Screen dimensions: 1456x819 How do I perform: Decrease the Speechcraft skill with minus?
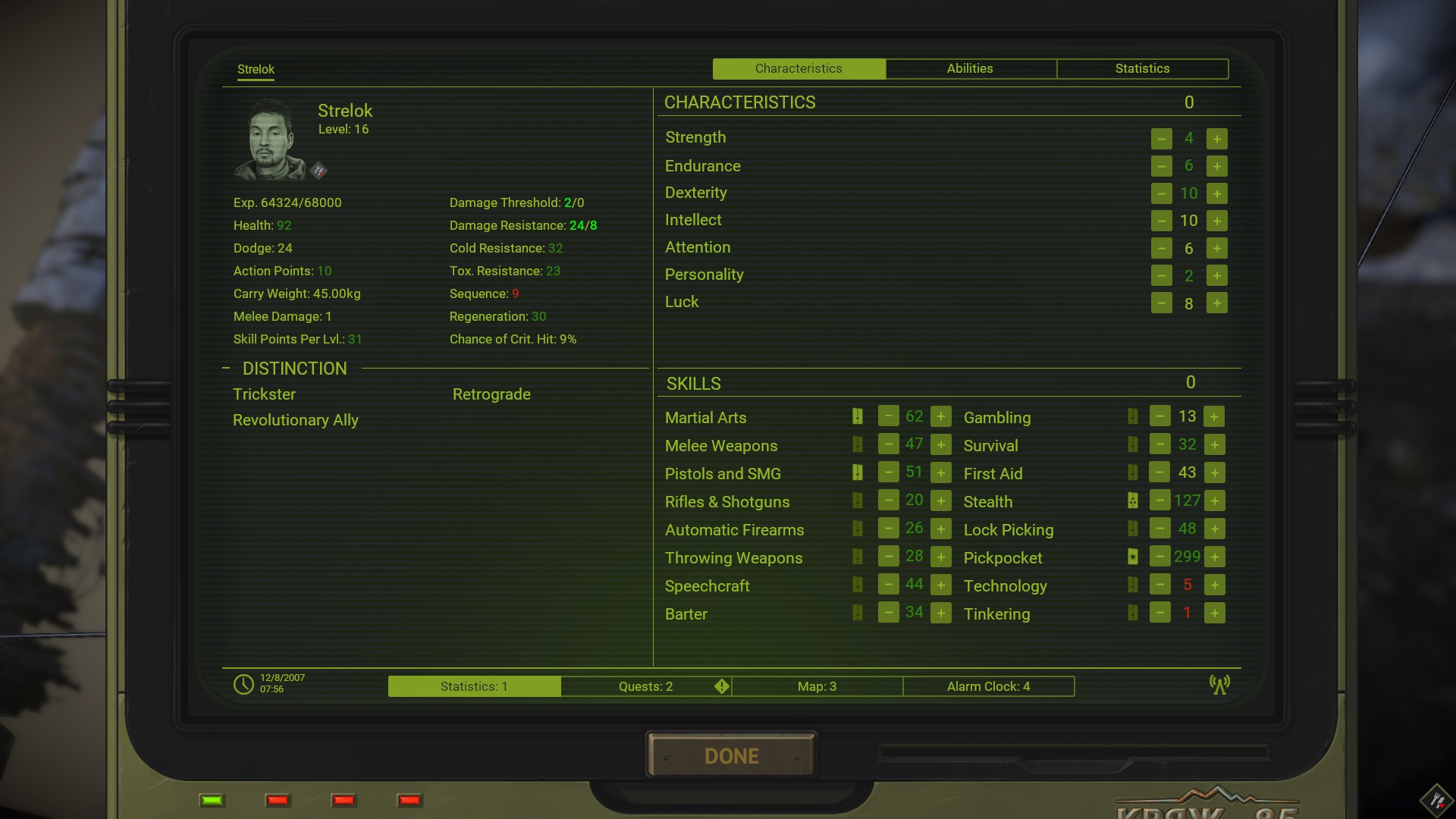(x=888, y=585)
